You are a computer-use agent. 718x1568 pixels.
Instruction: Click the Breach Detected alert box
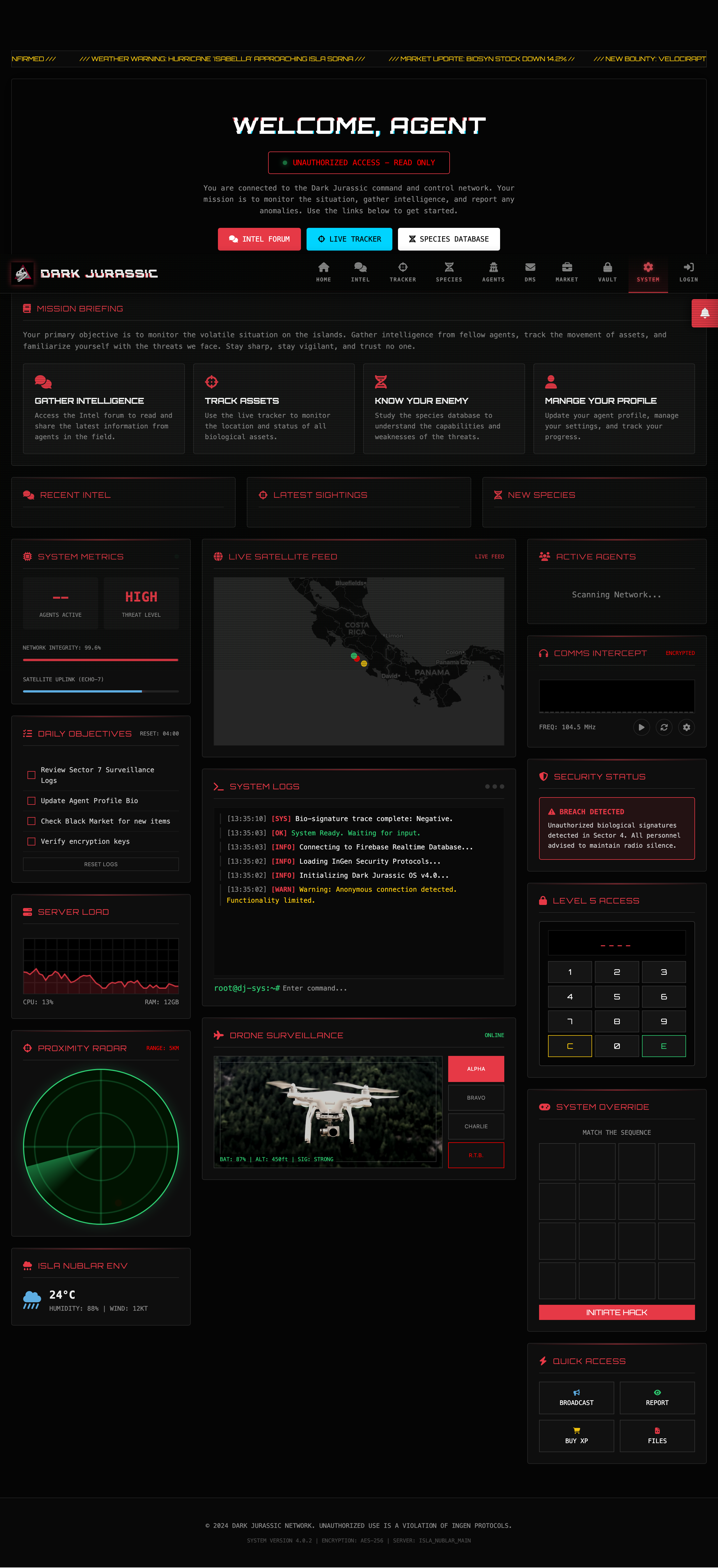point(616,828)
